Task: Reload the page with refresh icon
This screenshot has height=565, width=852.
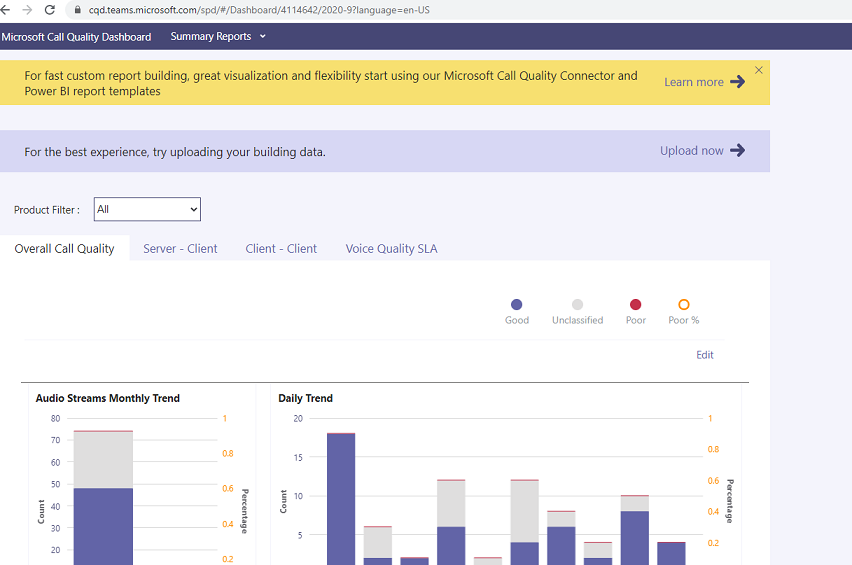Action: 49,10
